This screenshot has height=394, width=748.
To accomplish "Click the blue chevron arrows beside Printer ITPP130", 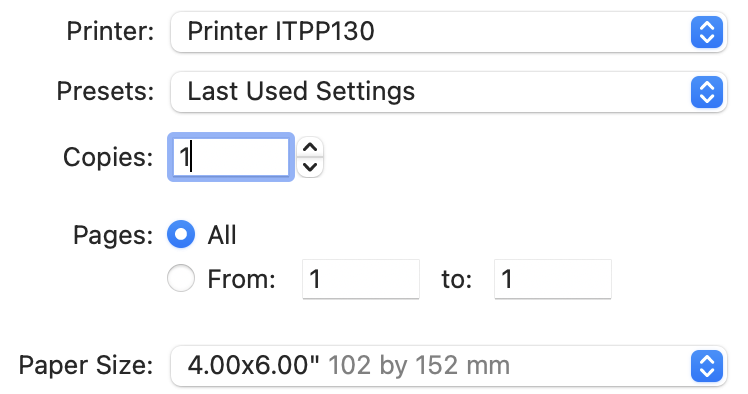I will tap(706, 32).
